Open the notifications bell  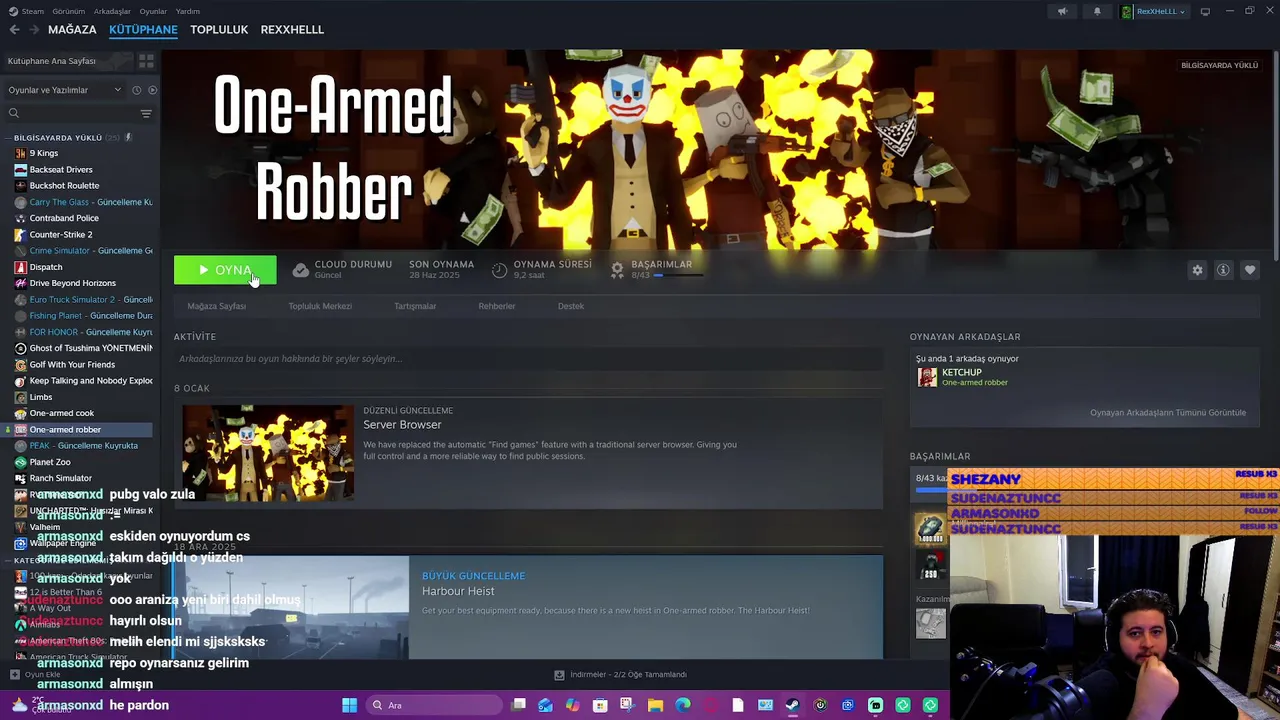pos(1097,12)
